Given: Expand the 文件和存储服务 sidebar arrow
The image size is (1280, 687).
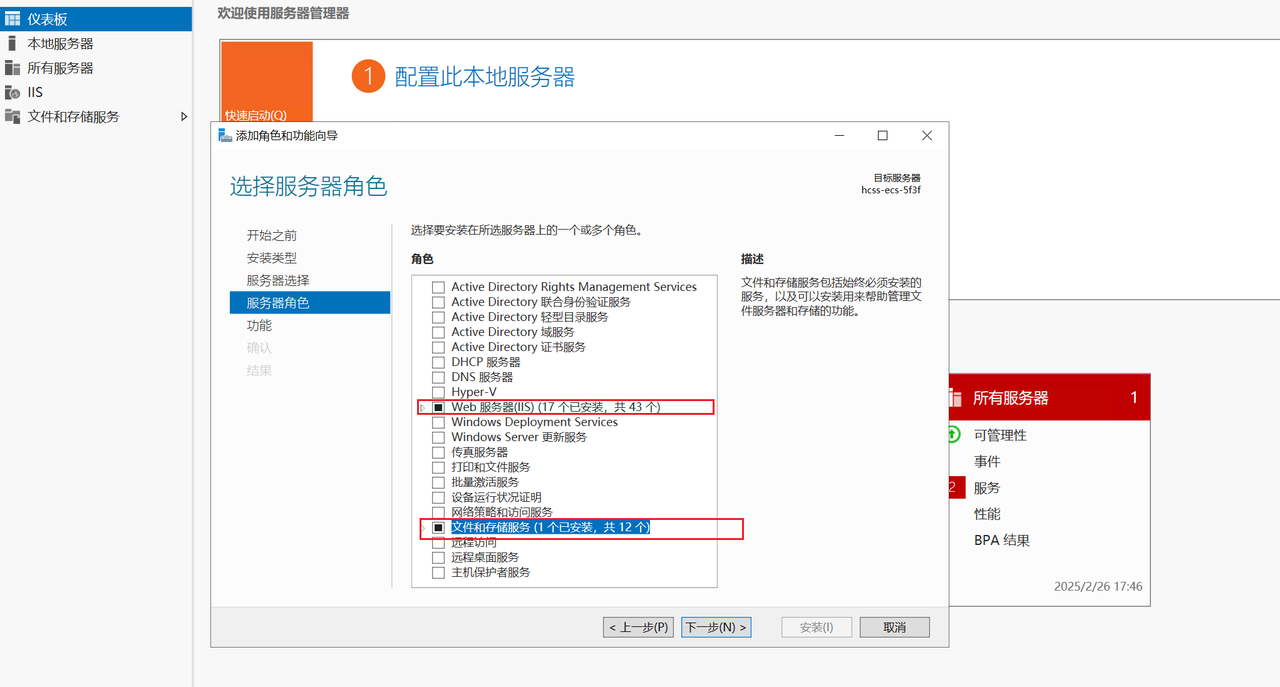Looking at the screenshot, I should [x=184, y=116].
